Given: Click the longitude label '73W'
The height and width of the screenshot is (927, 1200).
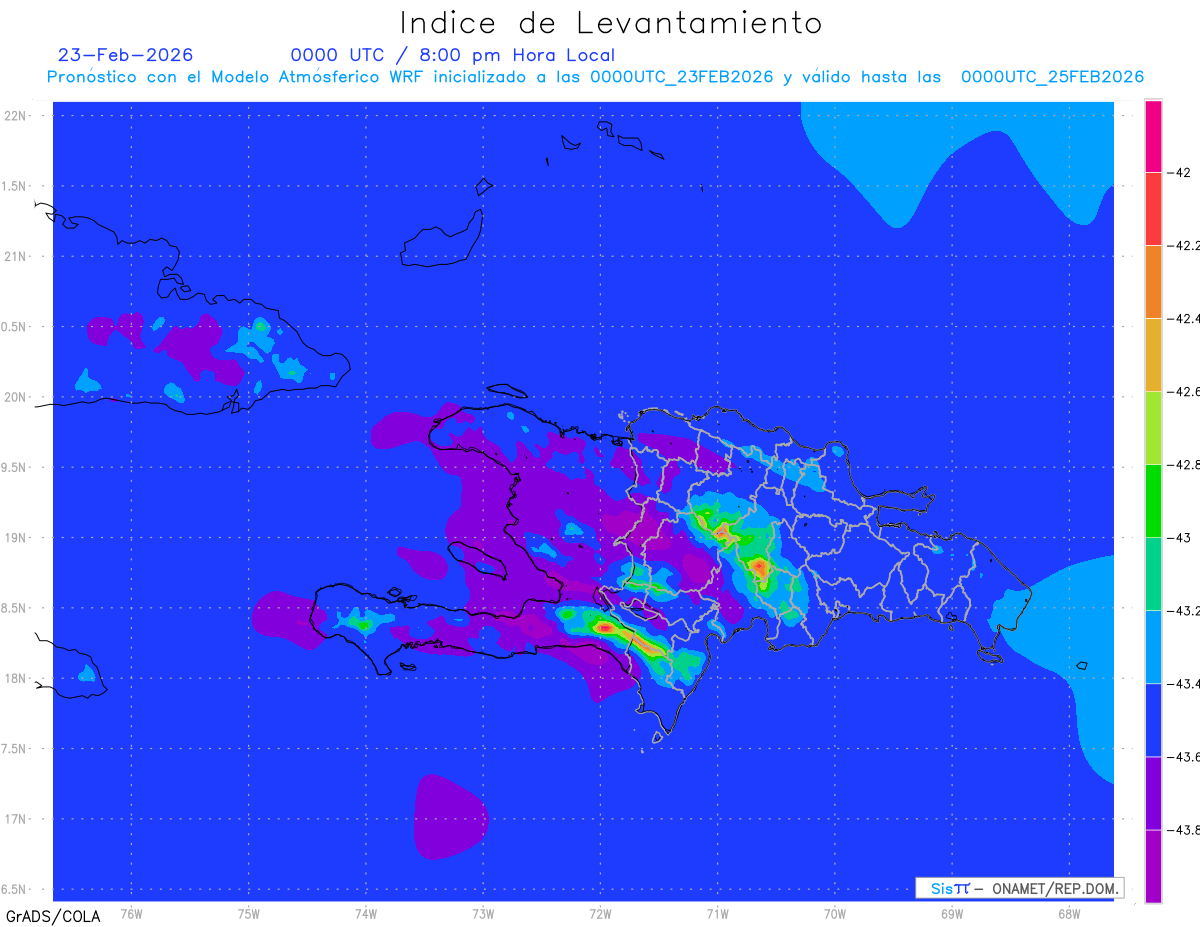Looking at the screenshot, I should tap(482, 912).
